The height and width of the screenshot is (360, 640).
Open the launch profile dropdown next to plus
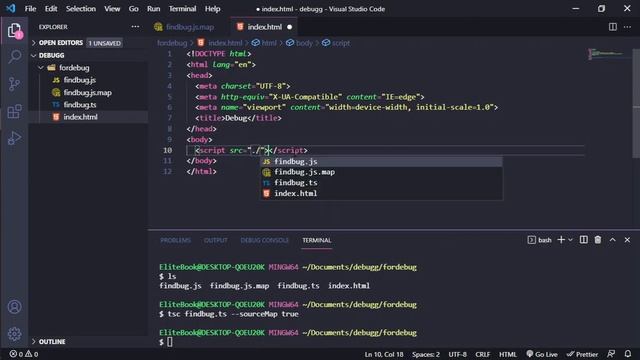click(x=571, y=240)
